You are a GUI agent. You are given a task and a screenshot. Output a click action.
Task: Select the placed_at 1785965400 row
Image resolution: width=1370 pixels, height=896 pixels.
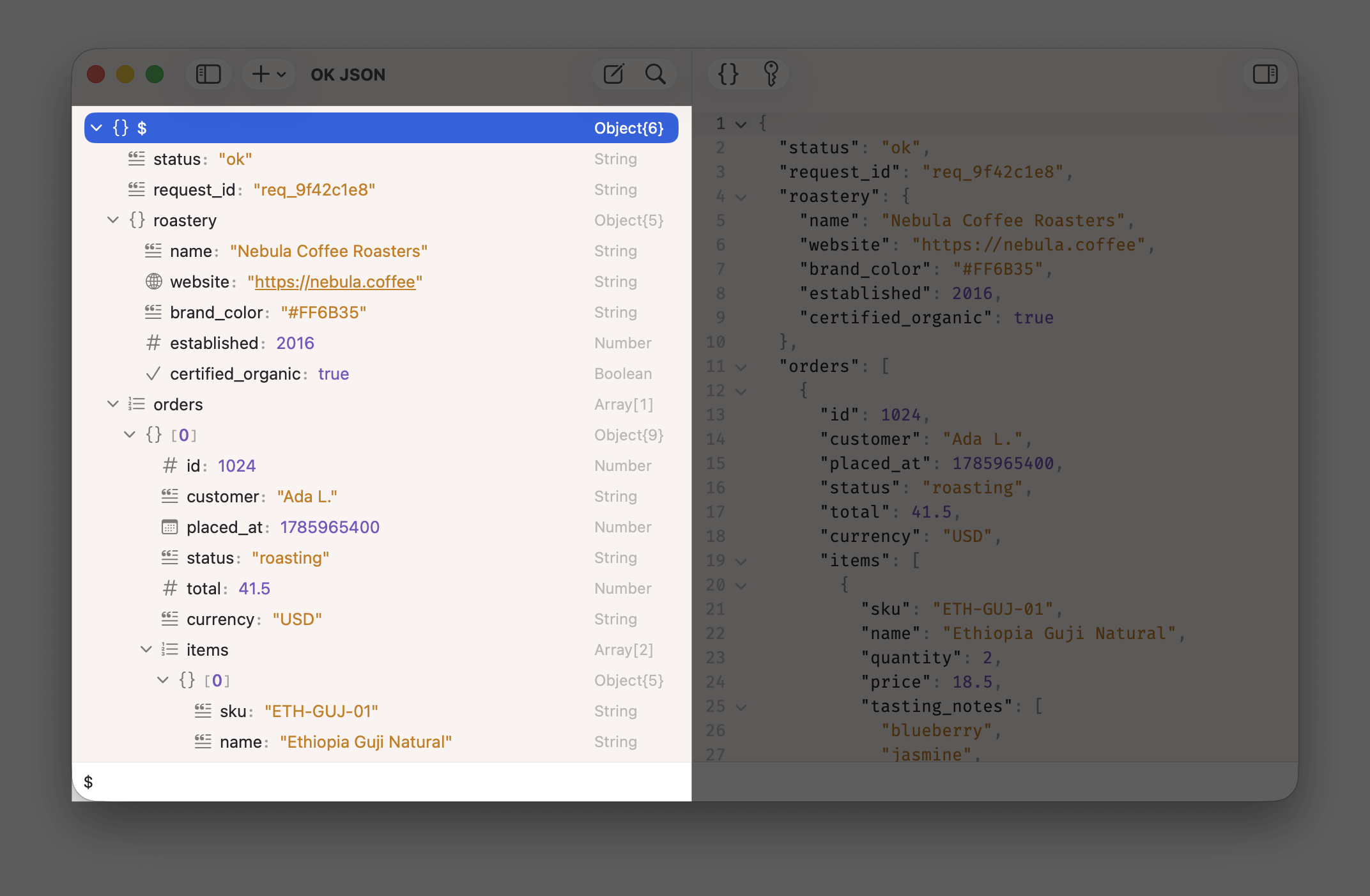381,527
